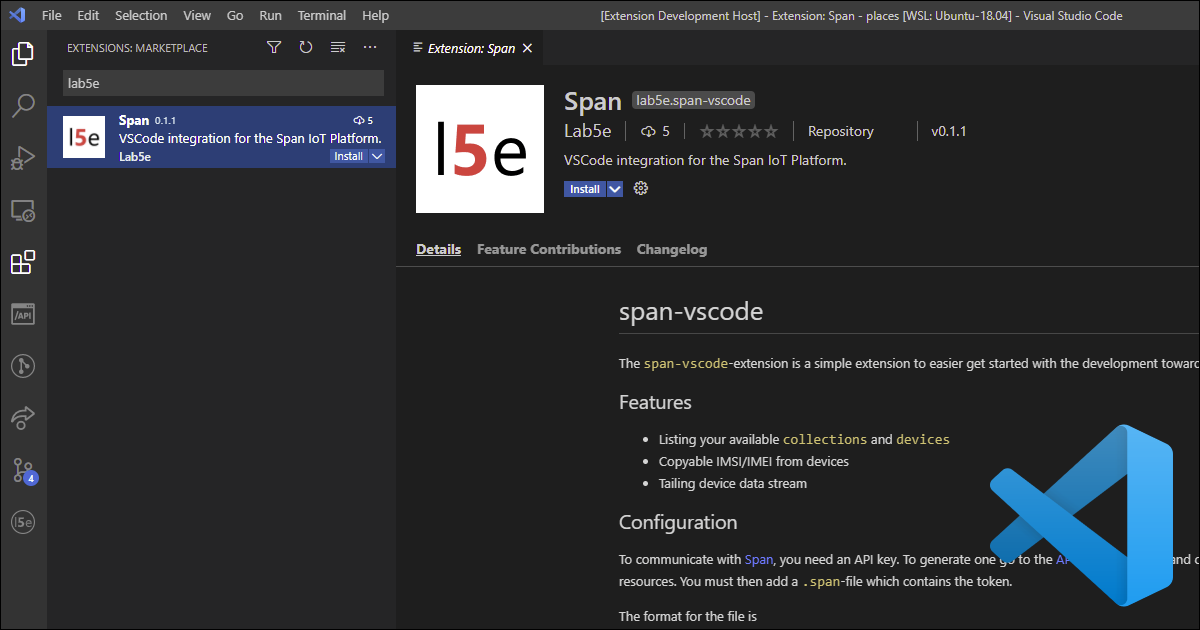Open Run and Debug view

23,158
